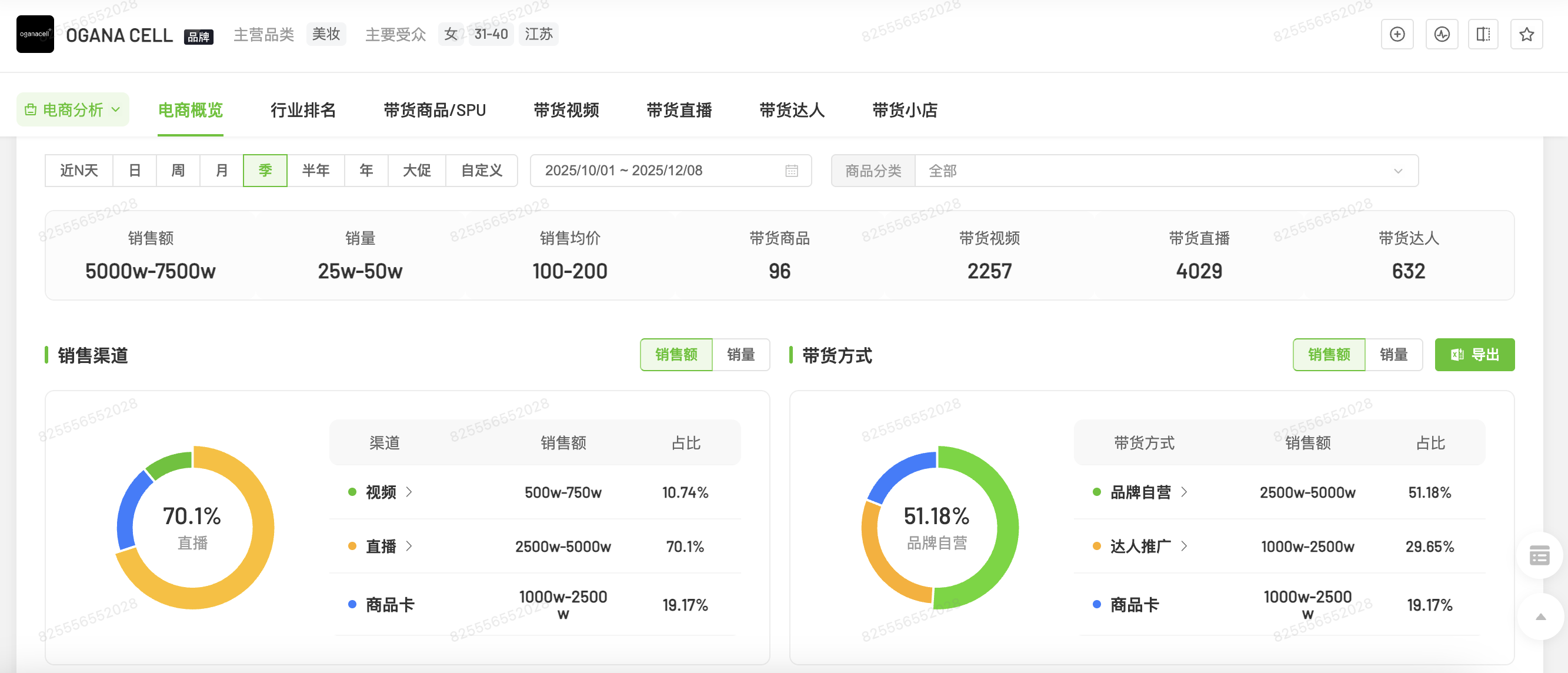Click the 自定义 date range button
The height and width of the screenshot is (673, 1568).
point(481,171)
